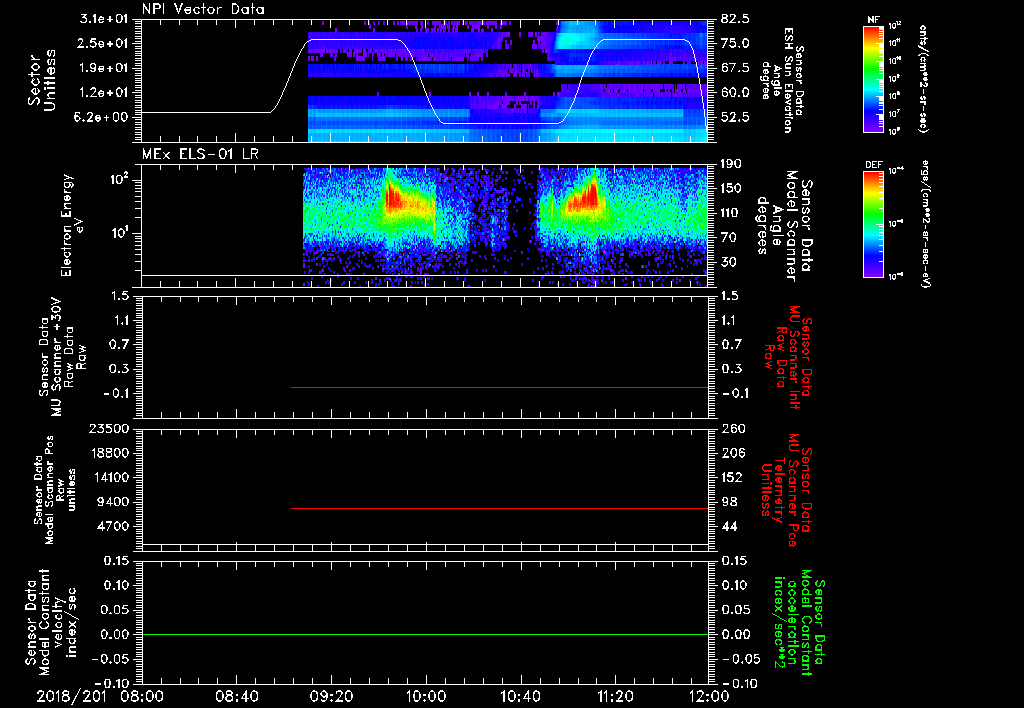The height and width of the screenshot is (708, 1024).
Task: Click the 190 scanner angle tick label
Action: [x=732, y=164]
